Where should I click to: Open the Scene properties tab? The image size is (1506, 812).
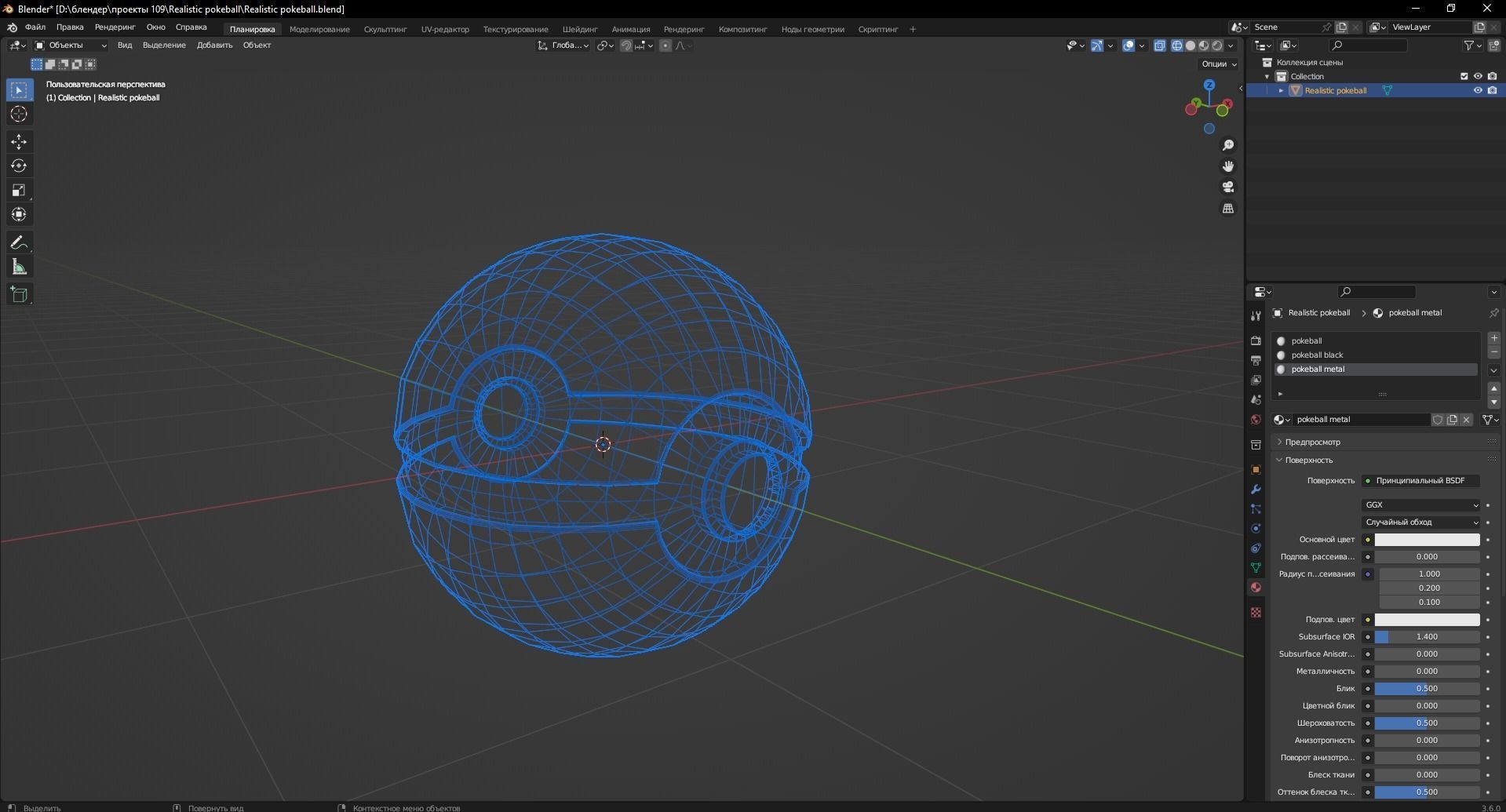click(1256, 399)
